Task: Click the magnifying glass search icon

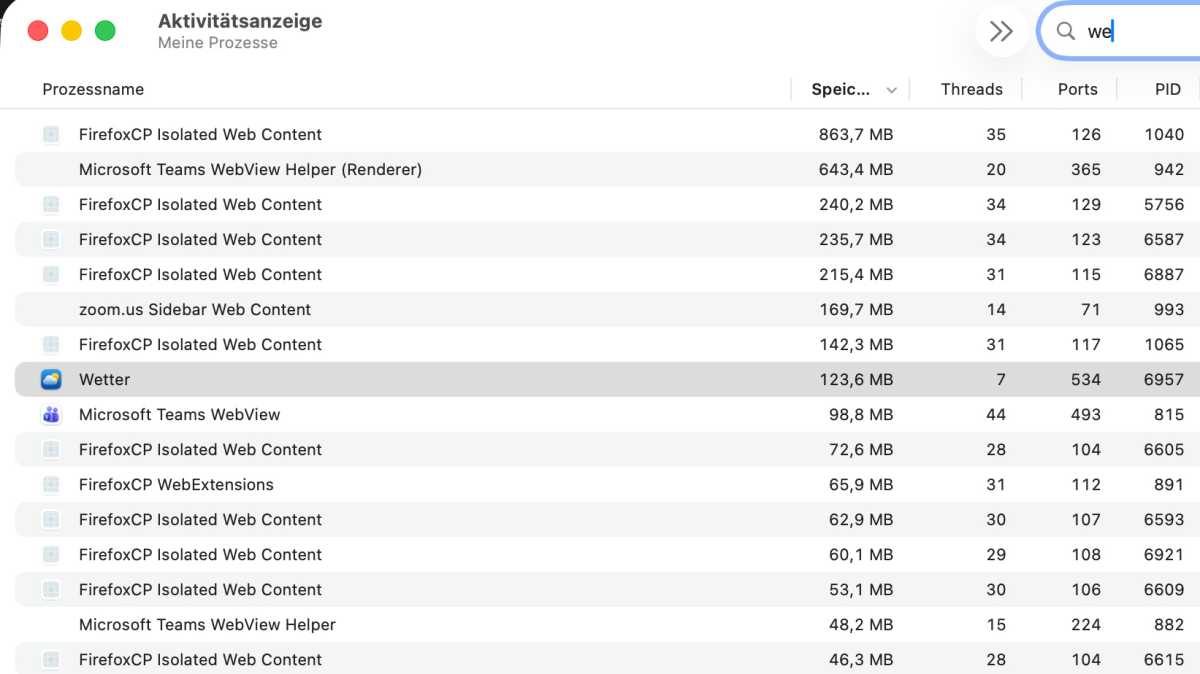Action: 1066,31
